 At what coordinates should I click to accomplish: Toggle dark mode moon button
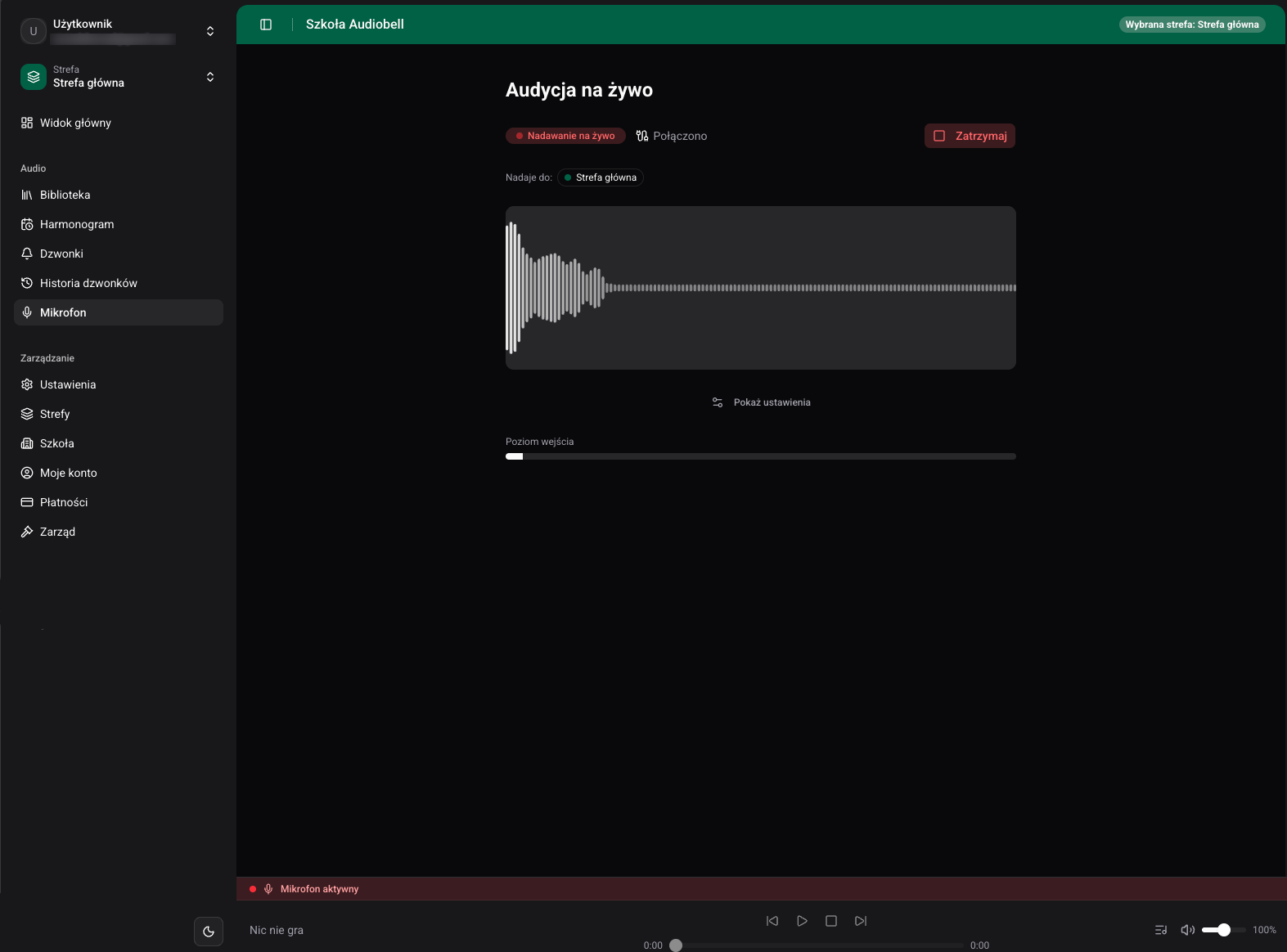(209, 931)
